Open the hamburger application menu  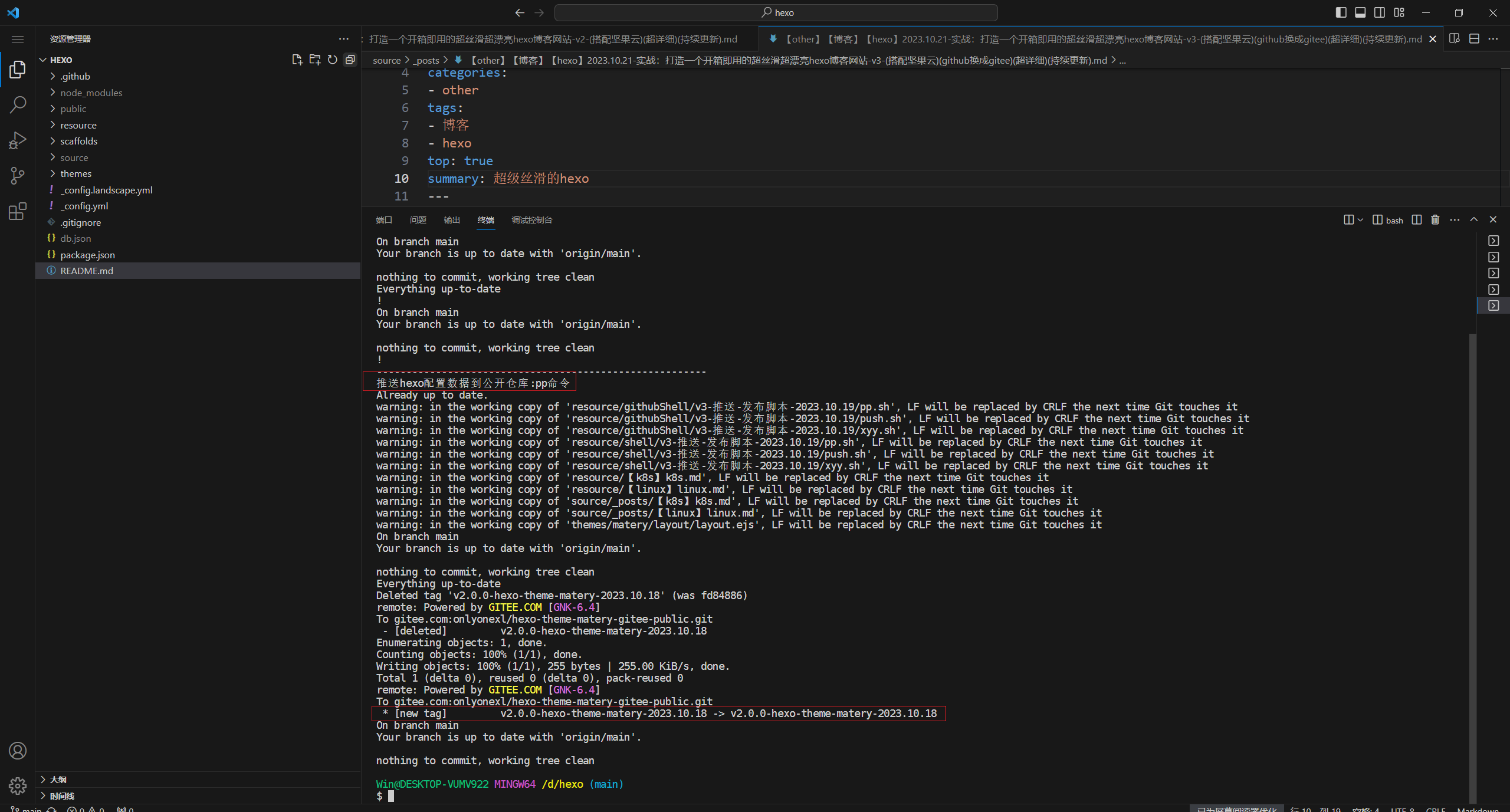pyautogui.click(x=18, y=39)
